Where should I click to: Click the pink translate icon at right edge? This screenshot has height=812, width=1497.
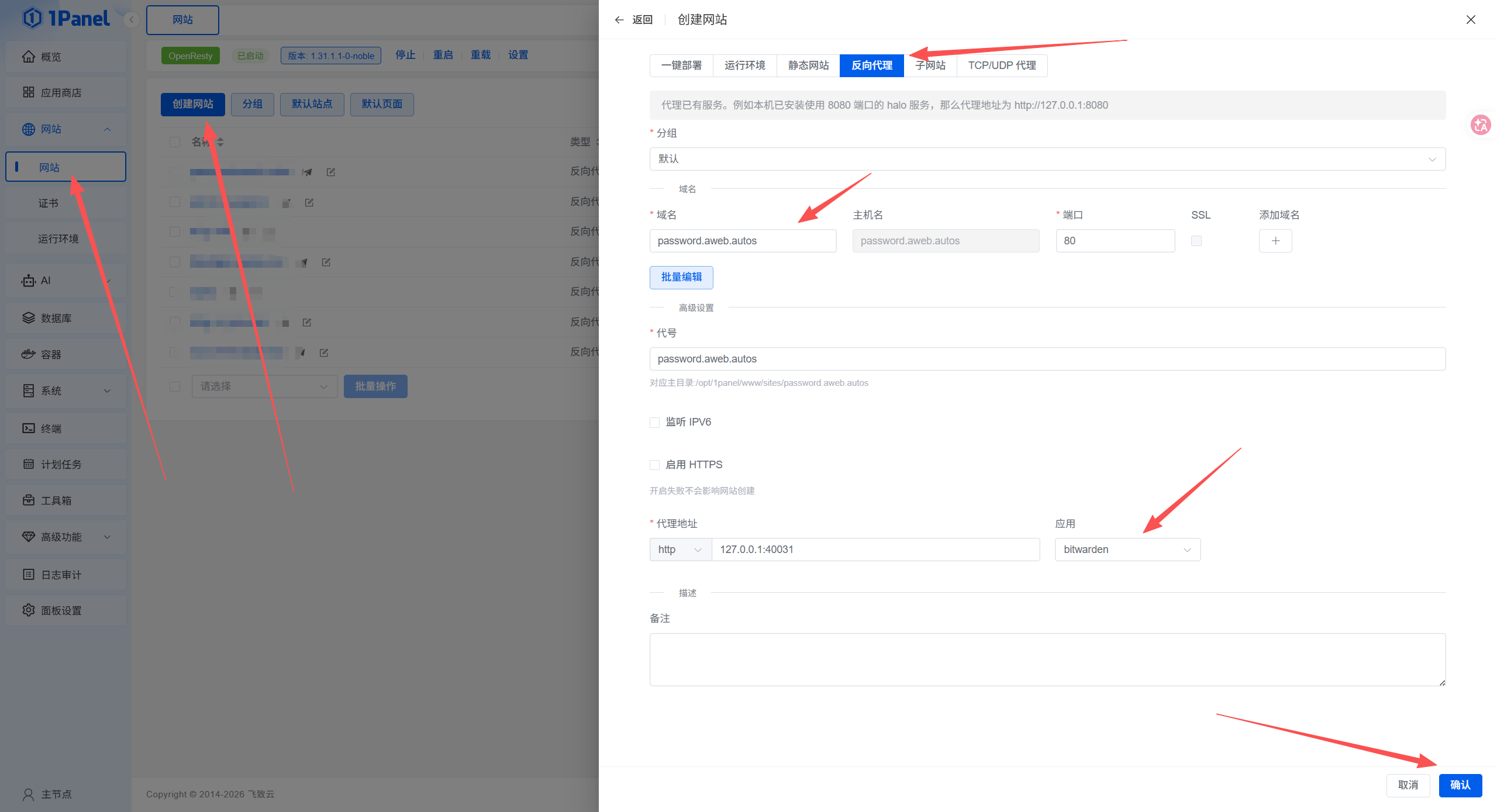[x=1481, y=125]
